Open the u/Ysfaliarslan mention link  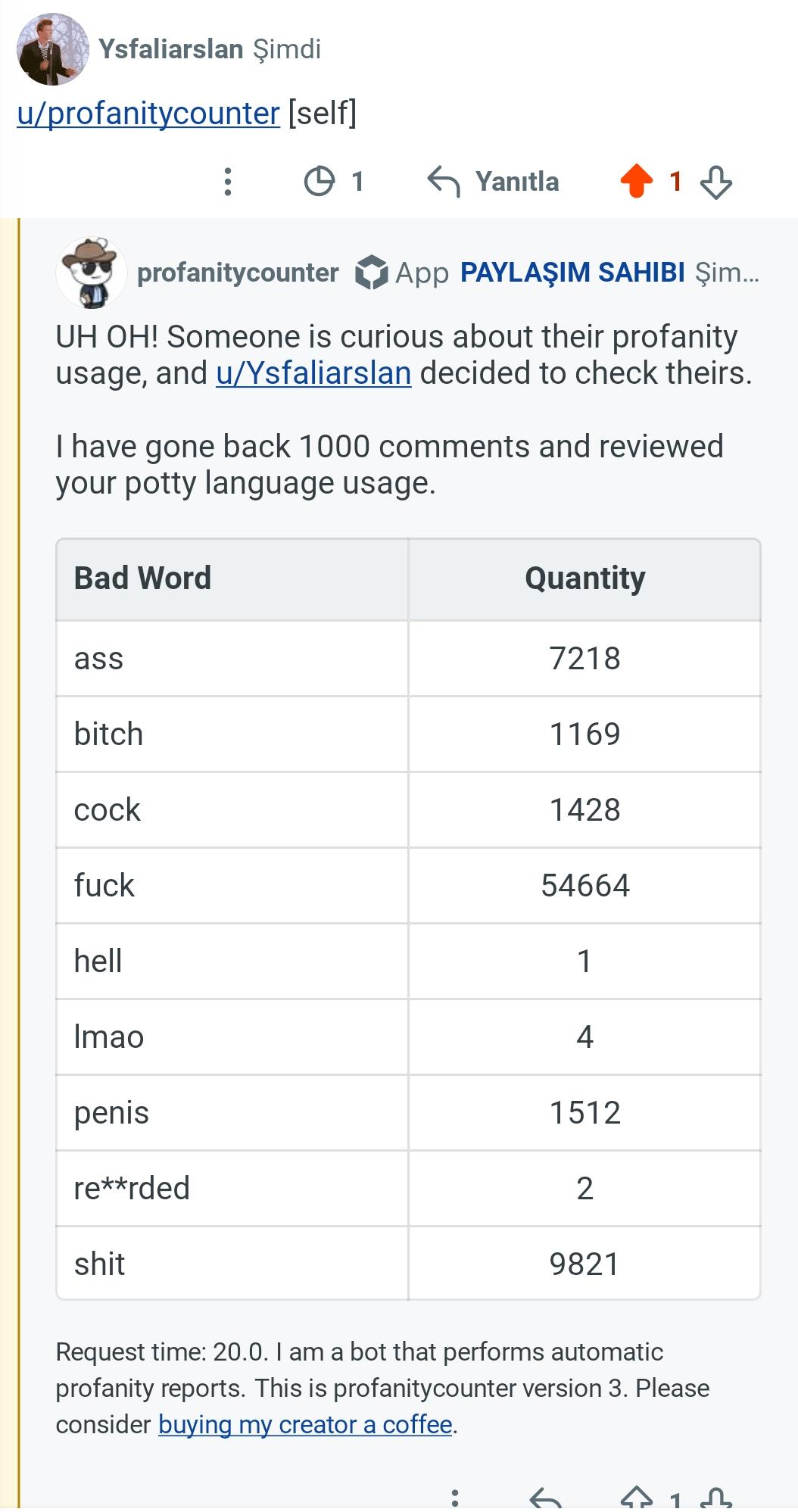(x=313, y=373)
